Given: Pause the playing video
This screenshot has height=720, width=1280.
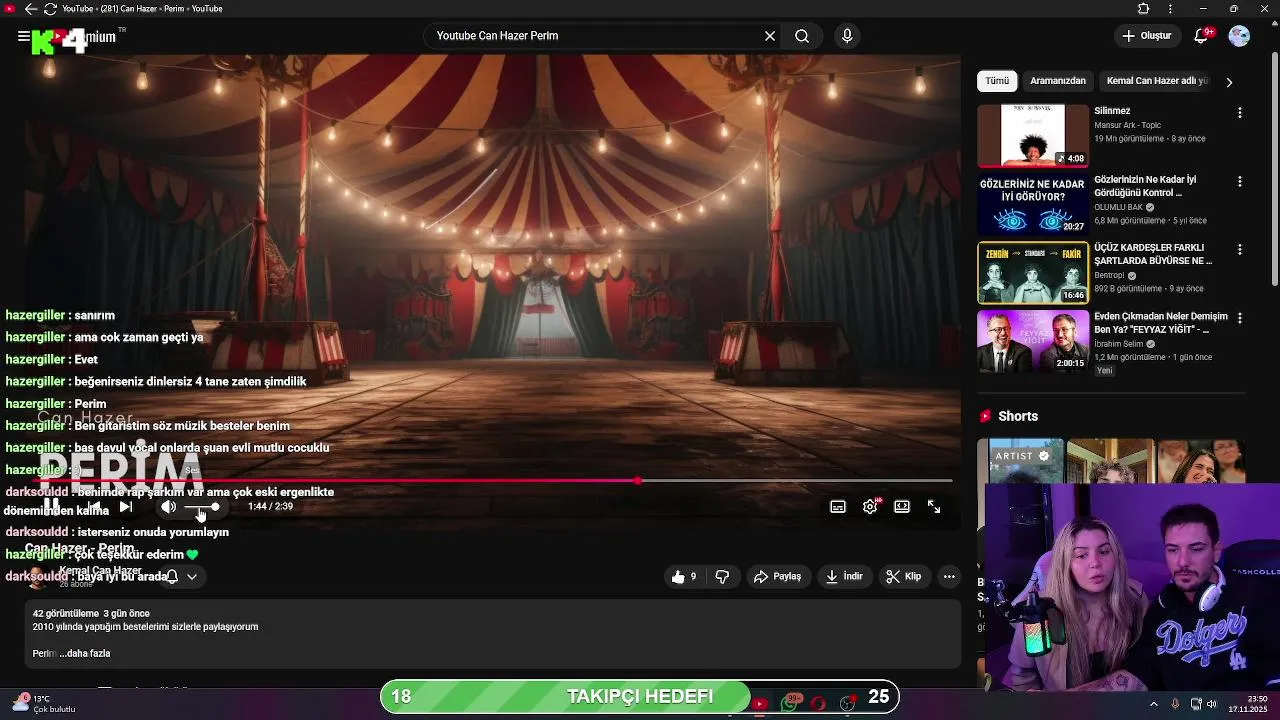Looking at the screenshot, I should 50,506.
